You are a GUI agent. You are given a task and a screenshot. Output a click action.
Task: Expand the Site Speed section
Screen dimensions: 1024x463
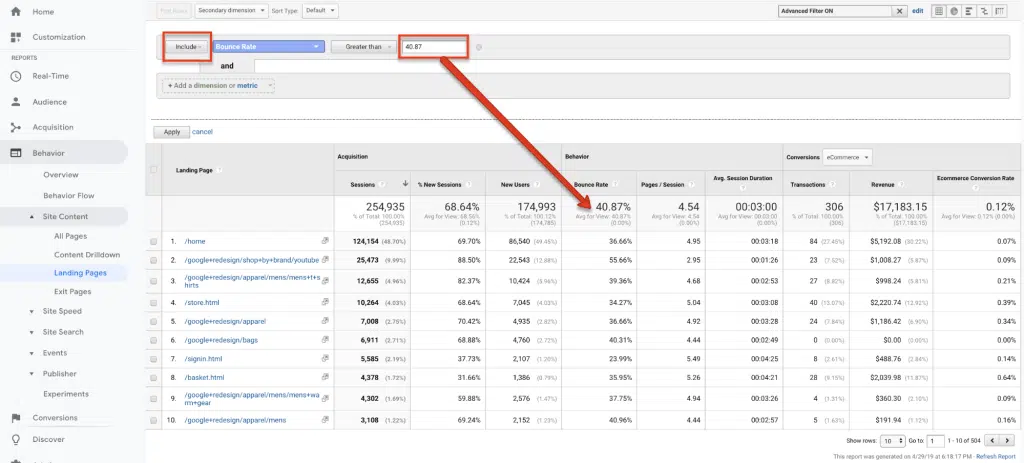point(32,311)
